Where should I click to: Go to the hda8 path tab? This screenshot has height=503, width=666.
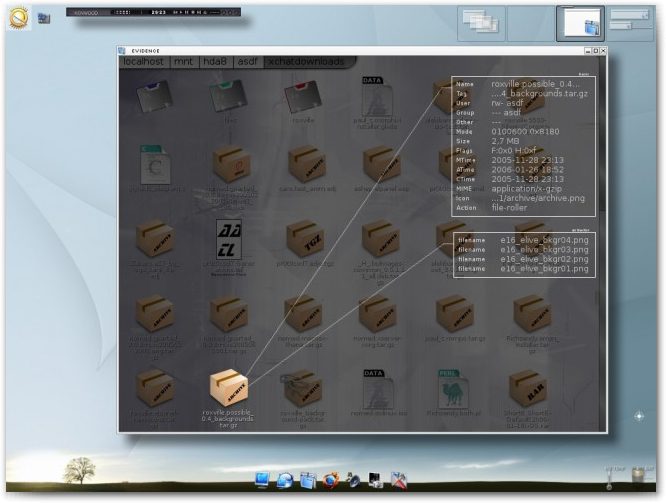coord(215,62)
